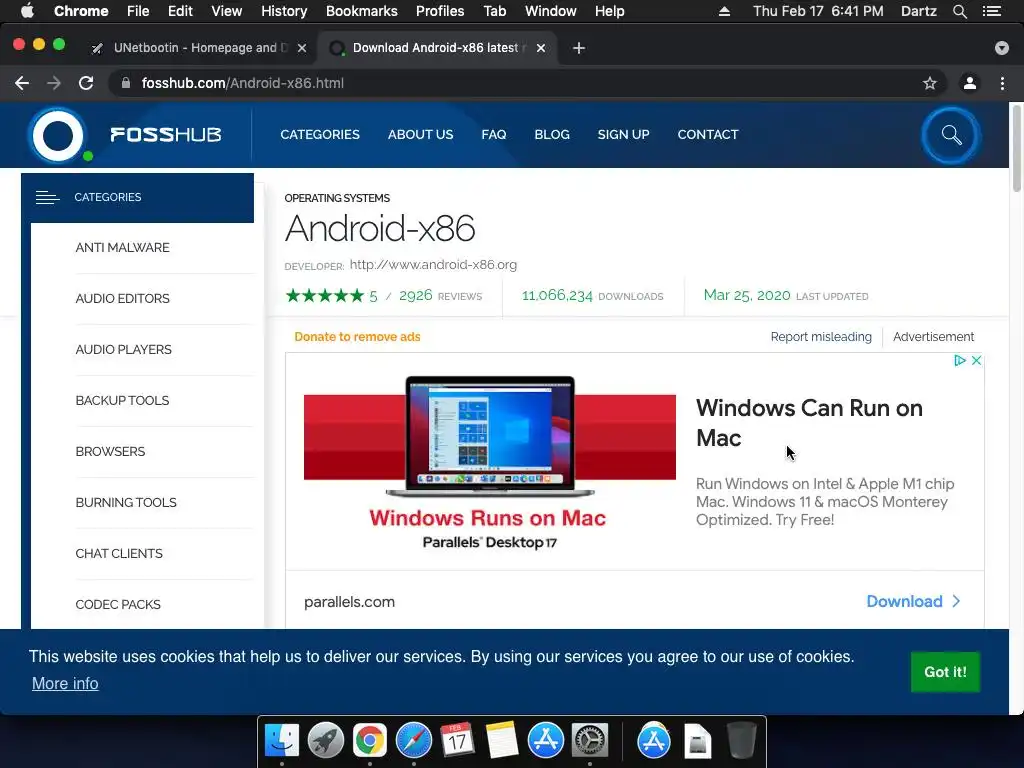Click the page vertical scrollbar

point(1016,150)
